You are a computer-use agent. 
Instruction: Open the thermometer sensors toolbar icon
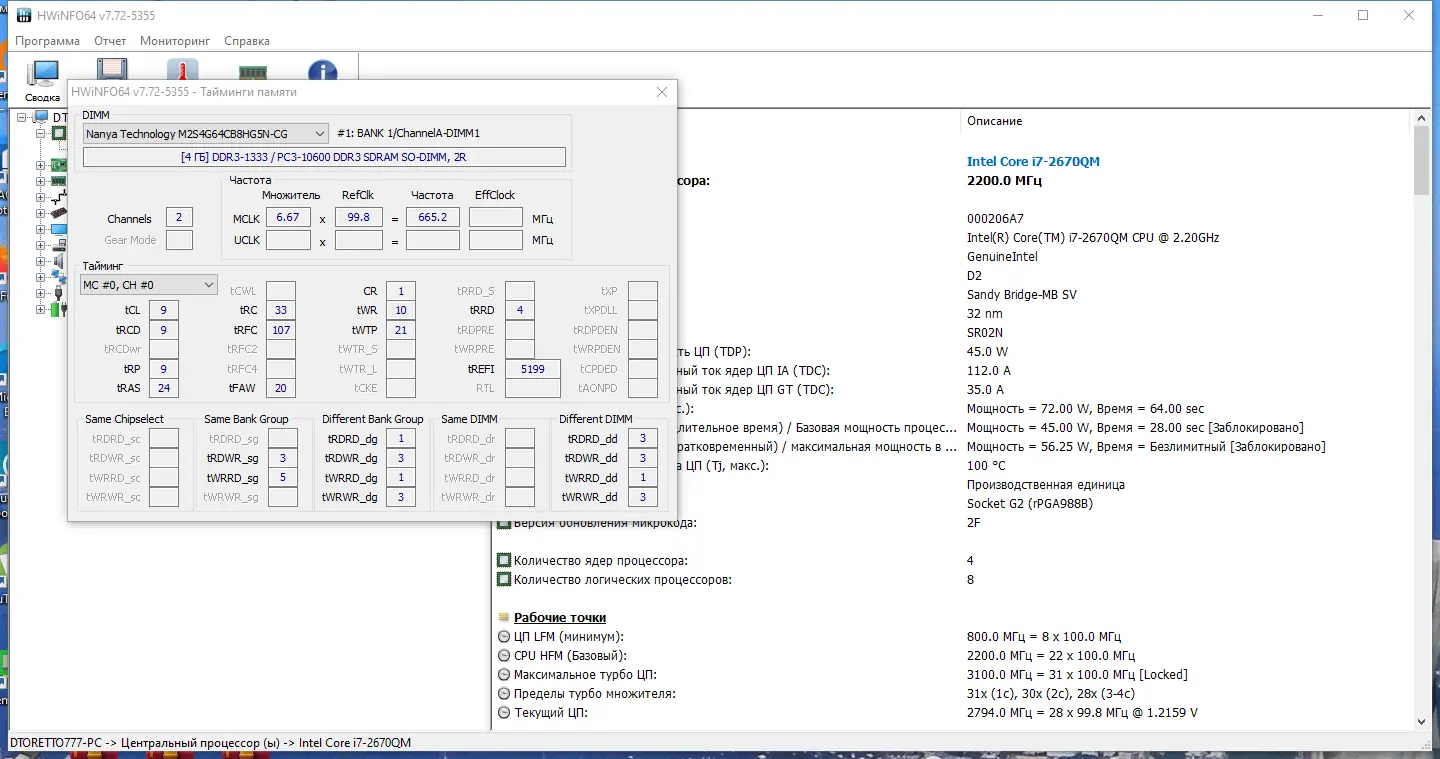pos(183,71)
